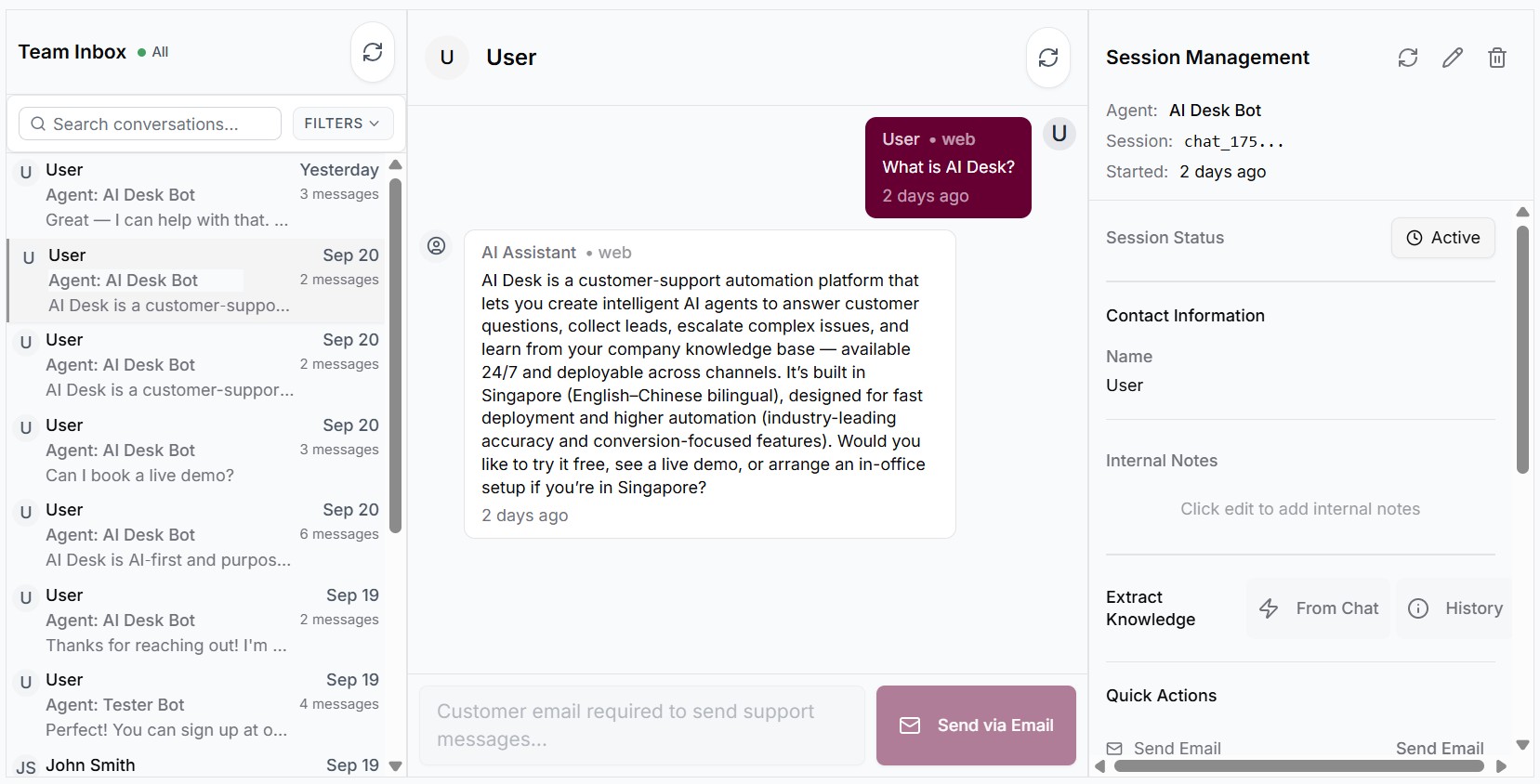Viewport: 1540px width, 784px height.
Task: Click 'Click edit to add internal notes'
Action: click(1299, 509)
